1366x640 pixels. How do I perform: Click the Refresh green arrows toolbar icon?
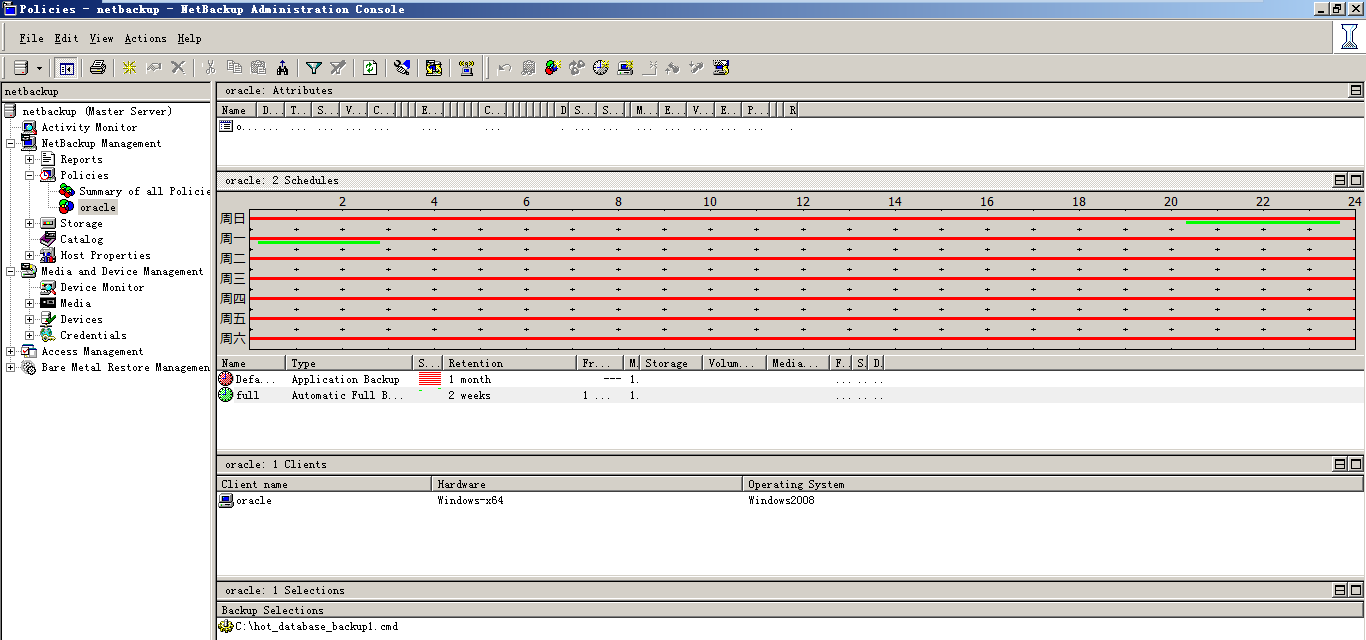tap(370, 68)
